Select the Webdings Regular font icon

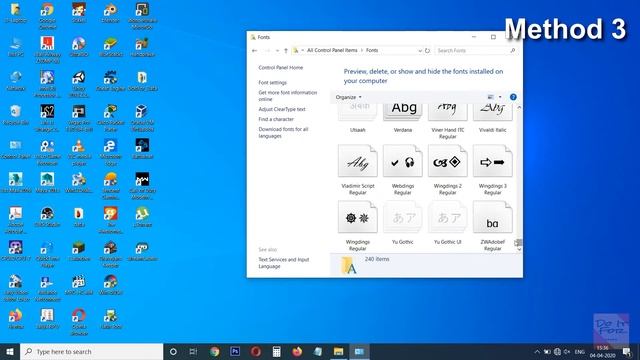pyautogui.click(x=402, y=161)
